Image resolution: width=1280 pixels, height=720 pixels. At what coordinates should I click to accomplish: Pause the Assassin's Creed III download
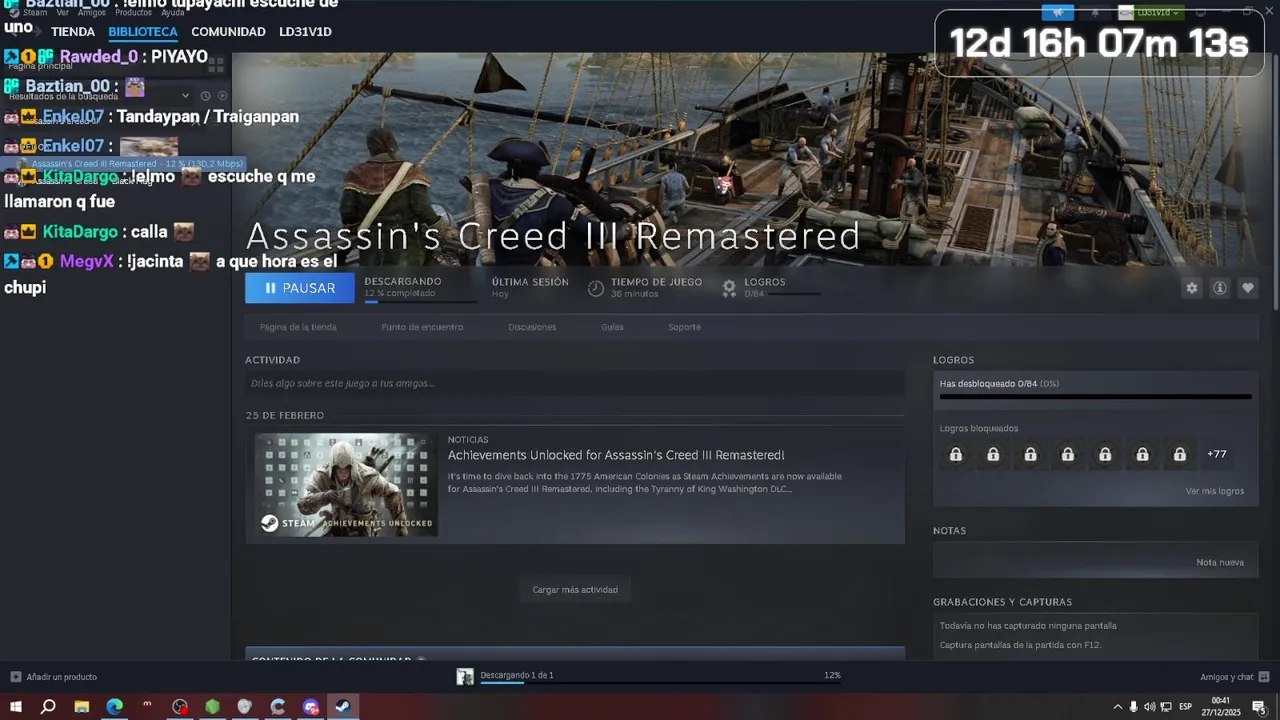coord(299,288)
